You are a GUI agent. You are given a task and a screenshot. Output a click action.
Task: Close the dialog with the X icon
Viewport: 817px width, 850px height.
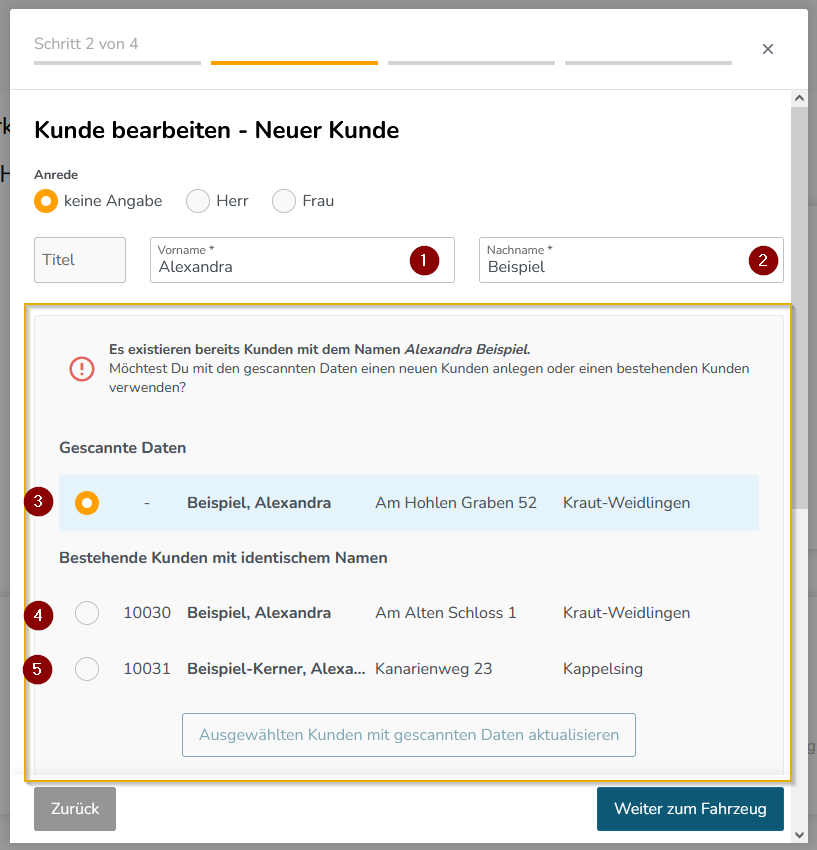pos(768,49)
